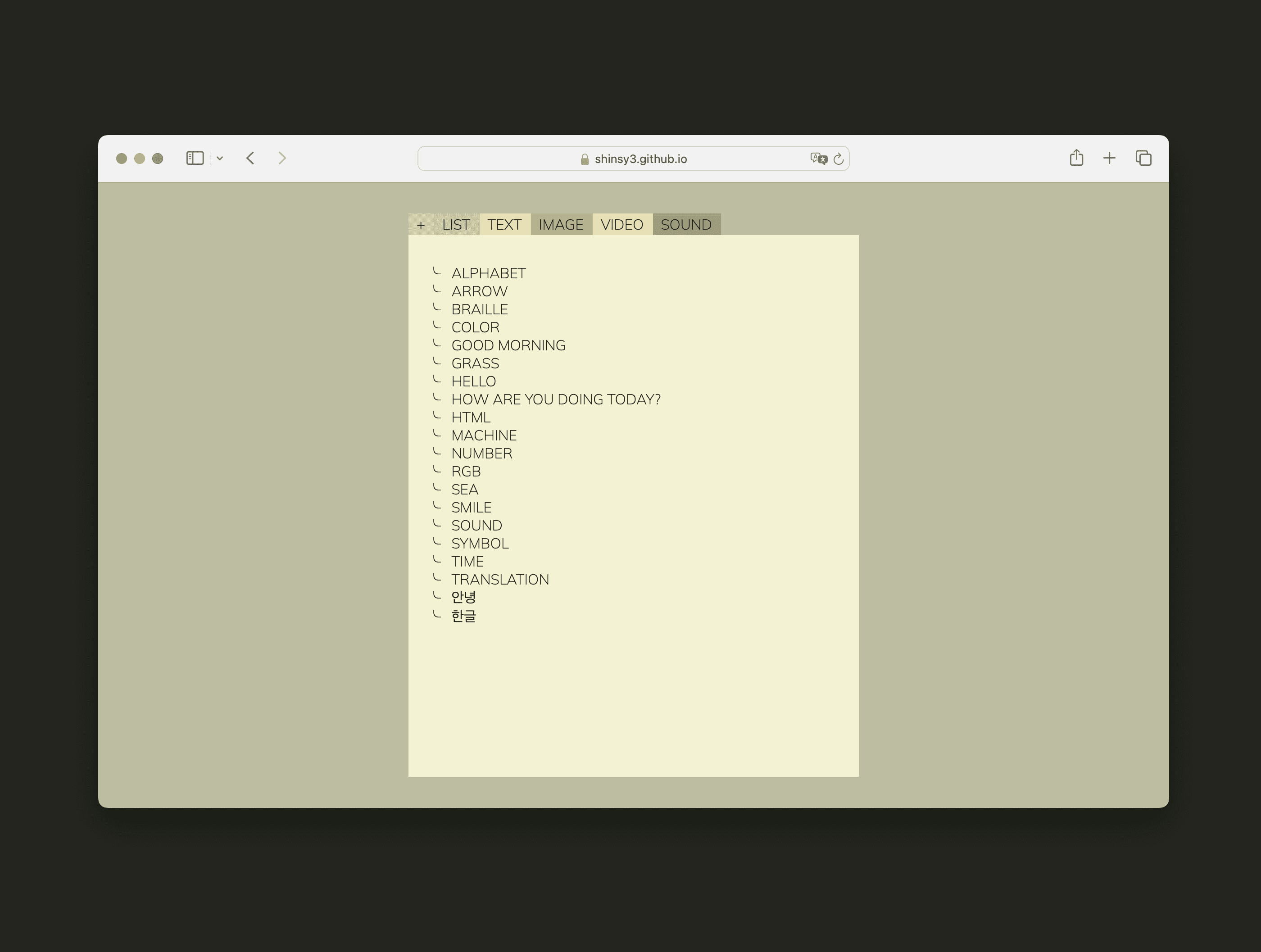Open the ALPHABET list link
This screenshot has width=1261, height=952.
[x=488, y=274]
